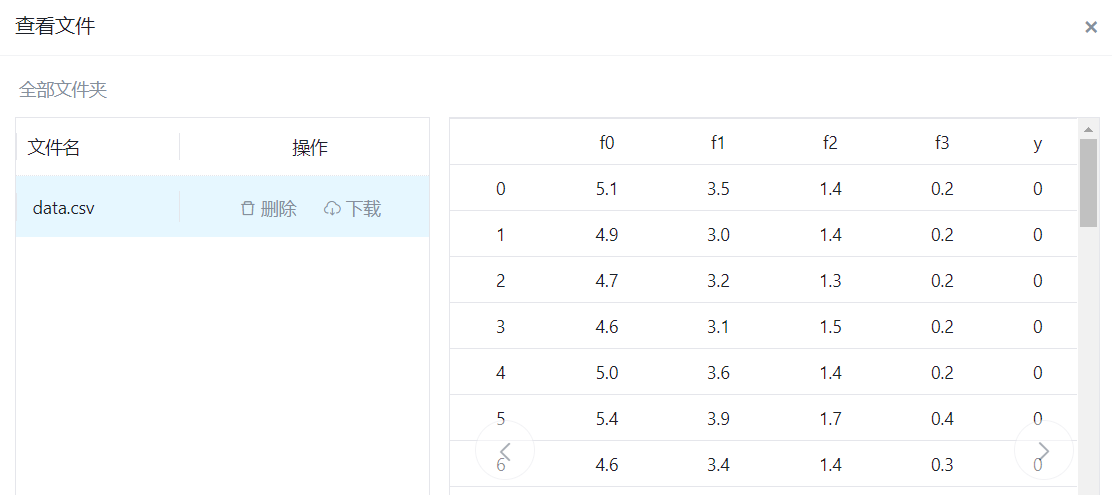This screenshot has width=1112, height=495.
Task: Go to next page with right arrow
Action: coord(1044,451)
